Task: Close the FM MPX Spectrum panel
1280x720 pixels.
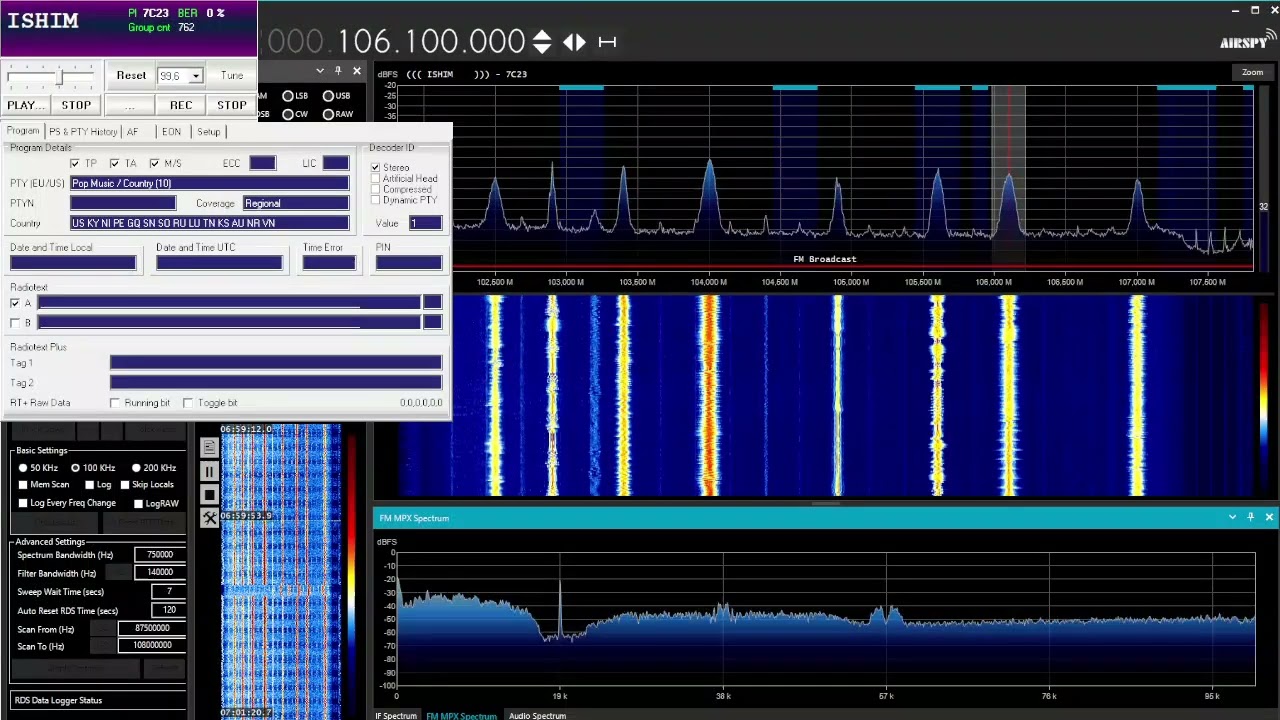Action: [x=1269, y=517]
